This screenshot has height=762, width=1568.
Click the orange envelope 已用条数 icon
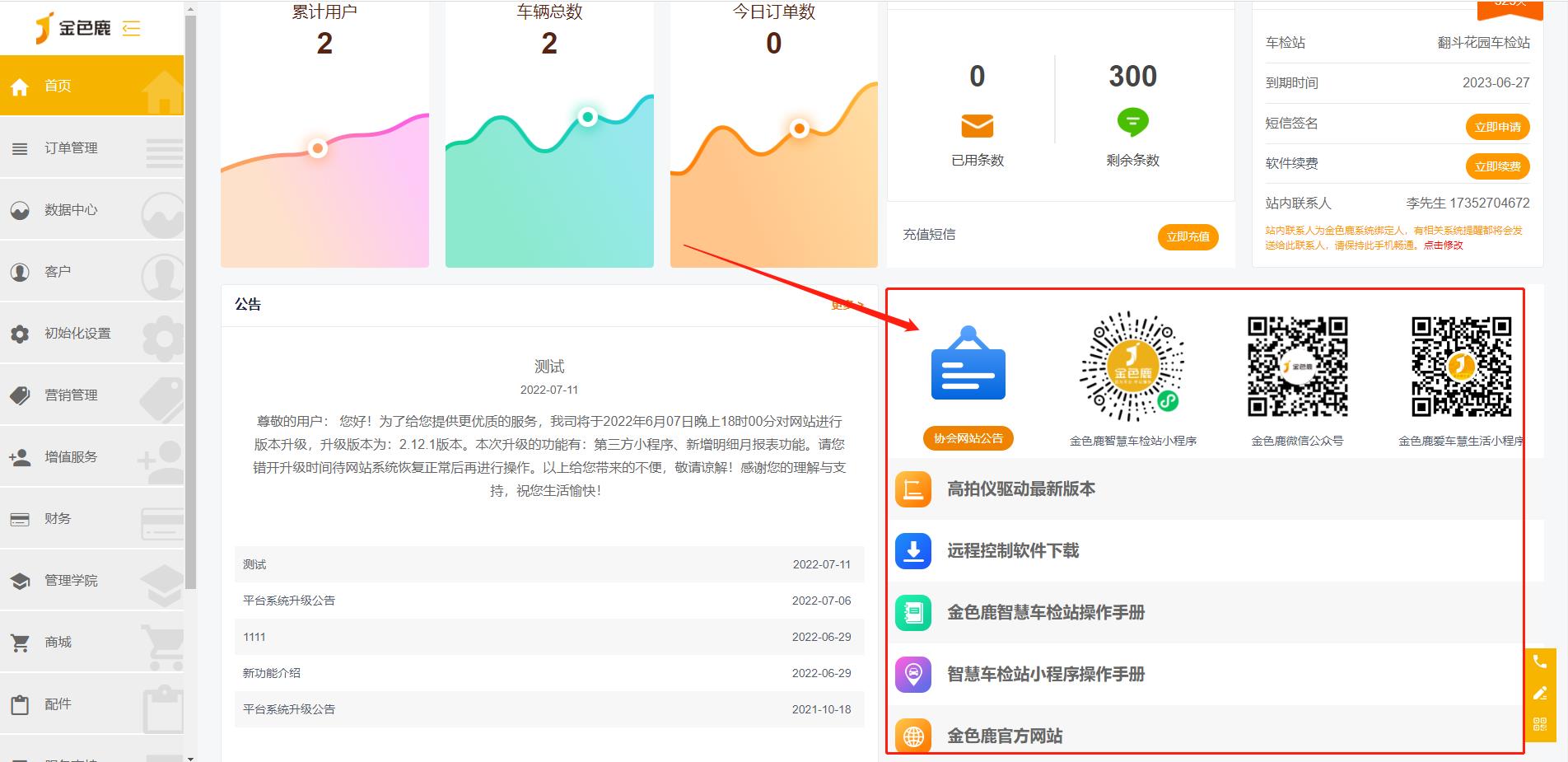click(978, 126)
